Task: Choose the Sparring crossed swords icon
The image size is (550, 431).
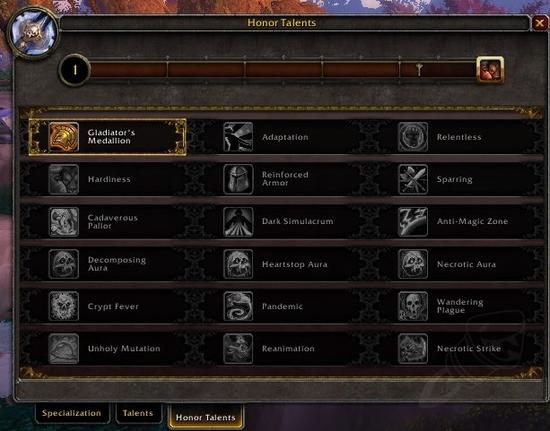Action: click(413, 179)
